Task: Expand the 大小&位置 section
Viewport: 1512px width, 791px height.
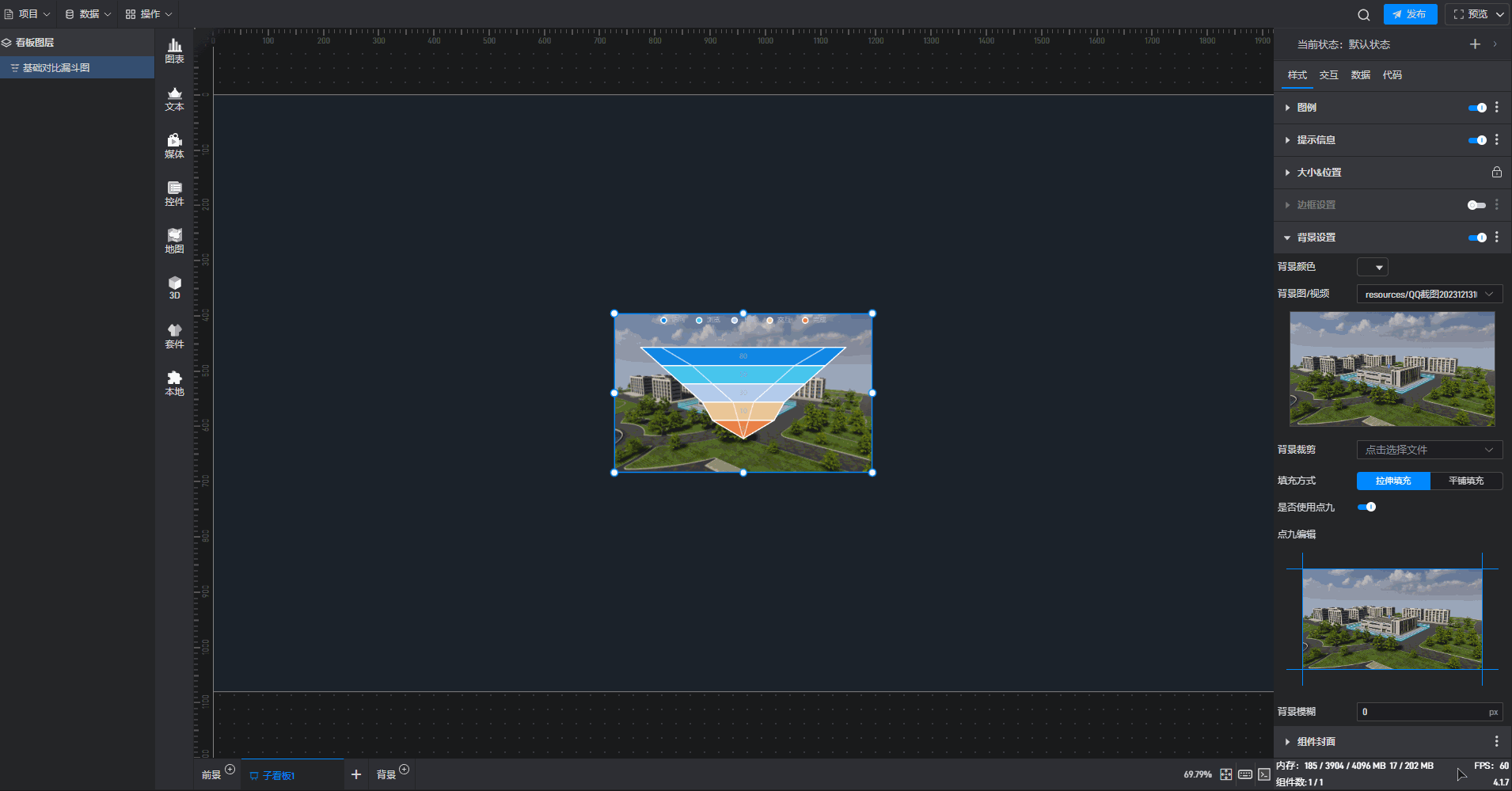Action: (1319, 173)
